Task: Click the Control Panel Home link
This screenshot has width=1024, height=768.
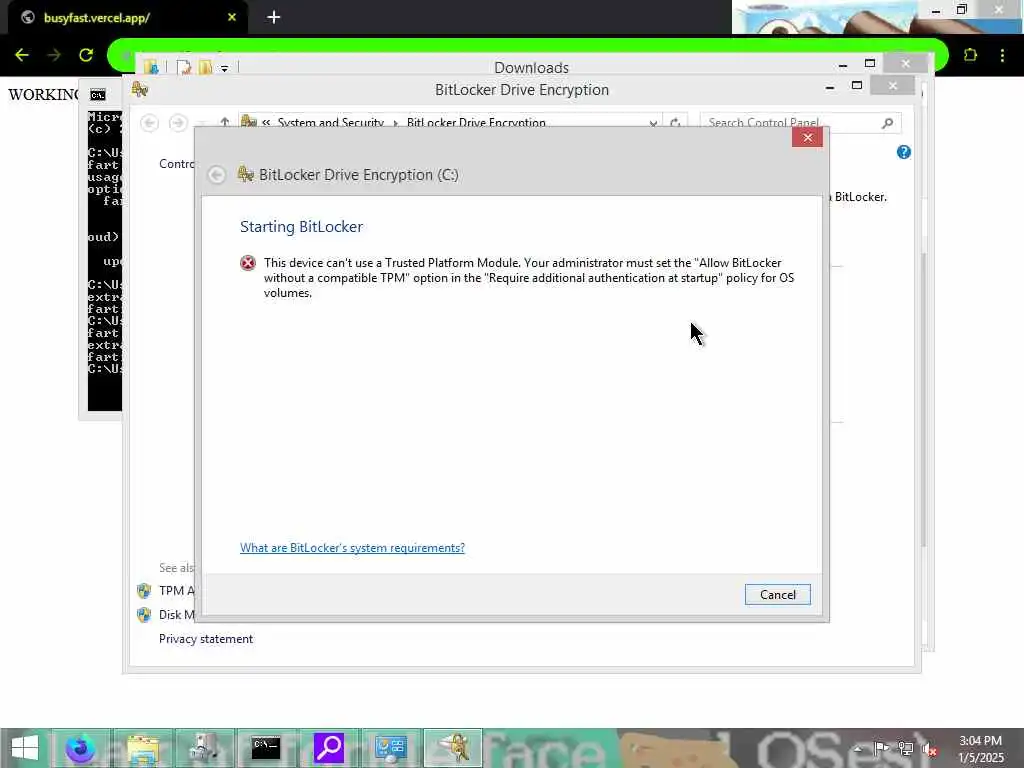Action: tap(176, 164)
